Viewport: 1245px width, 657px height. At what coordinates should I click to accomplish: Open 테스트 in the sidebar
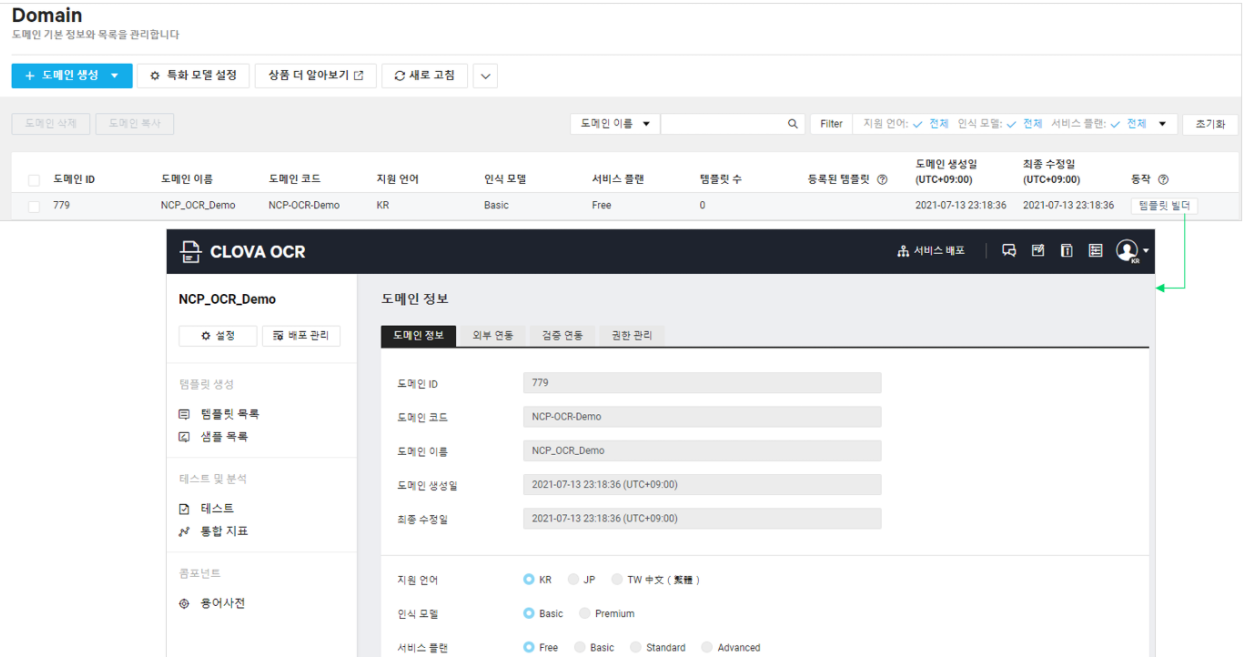click(x=206, y=509)
